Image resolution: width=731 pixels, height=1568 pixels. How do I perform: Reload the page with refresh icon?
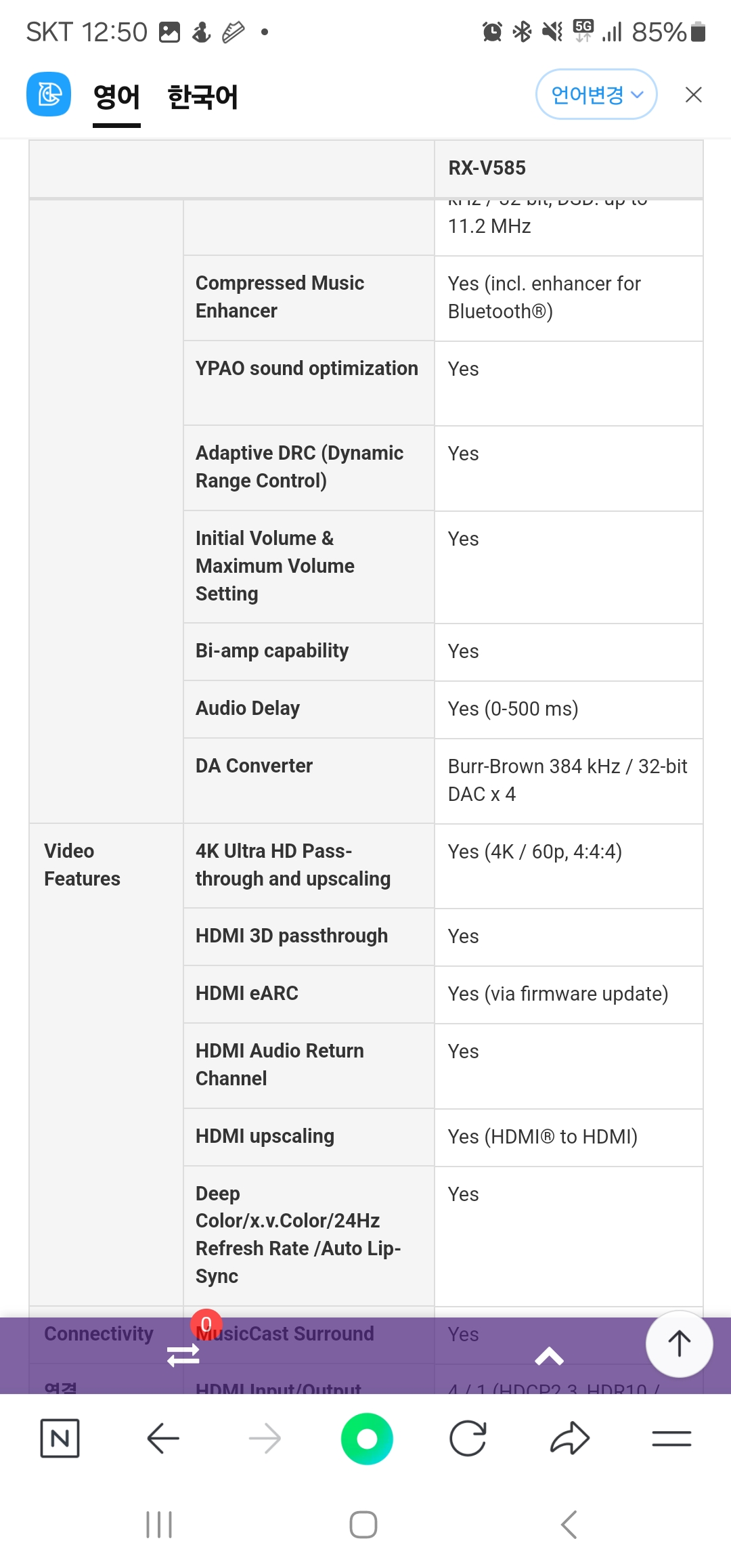coord(468,1438)
